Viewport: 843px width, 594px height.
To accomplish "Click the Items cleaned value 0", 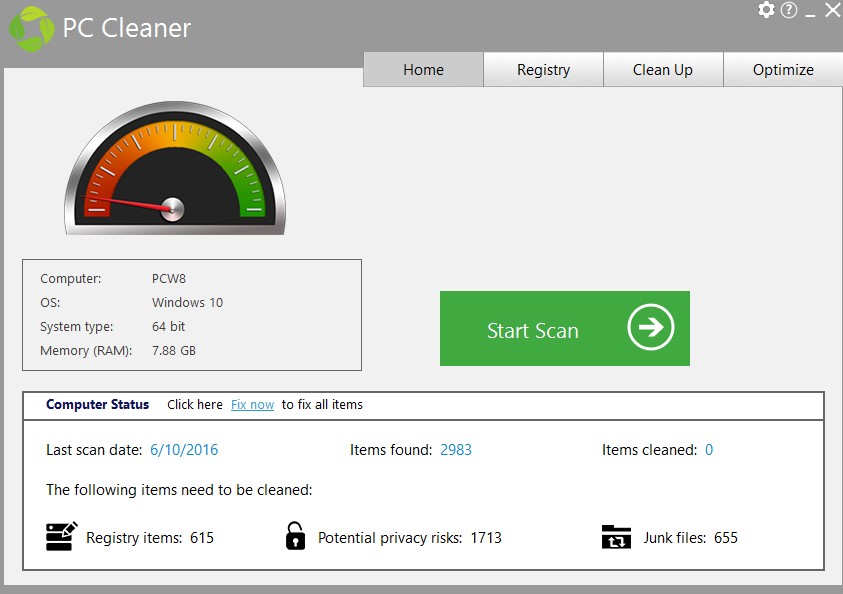I will (709, 449).
